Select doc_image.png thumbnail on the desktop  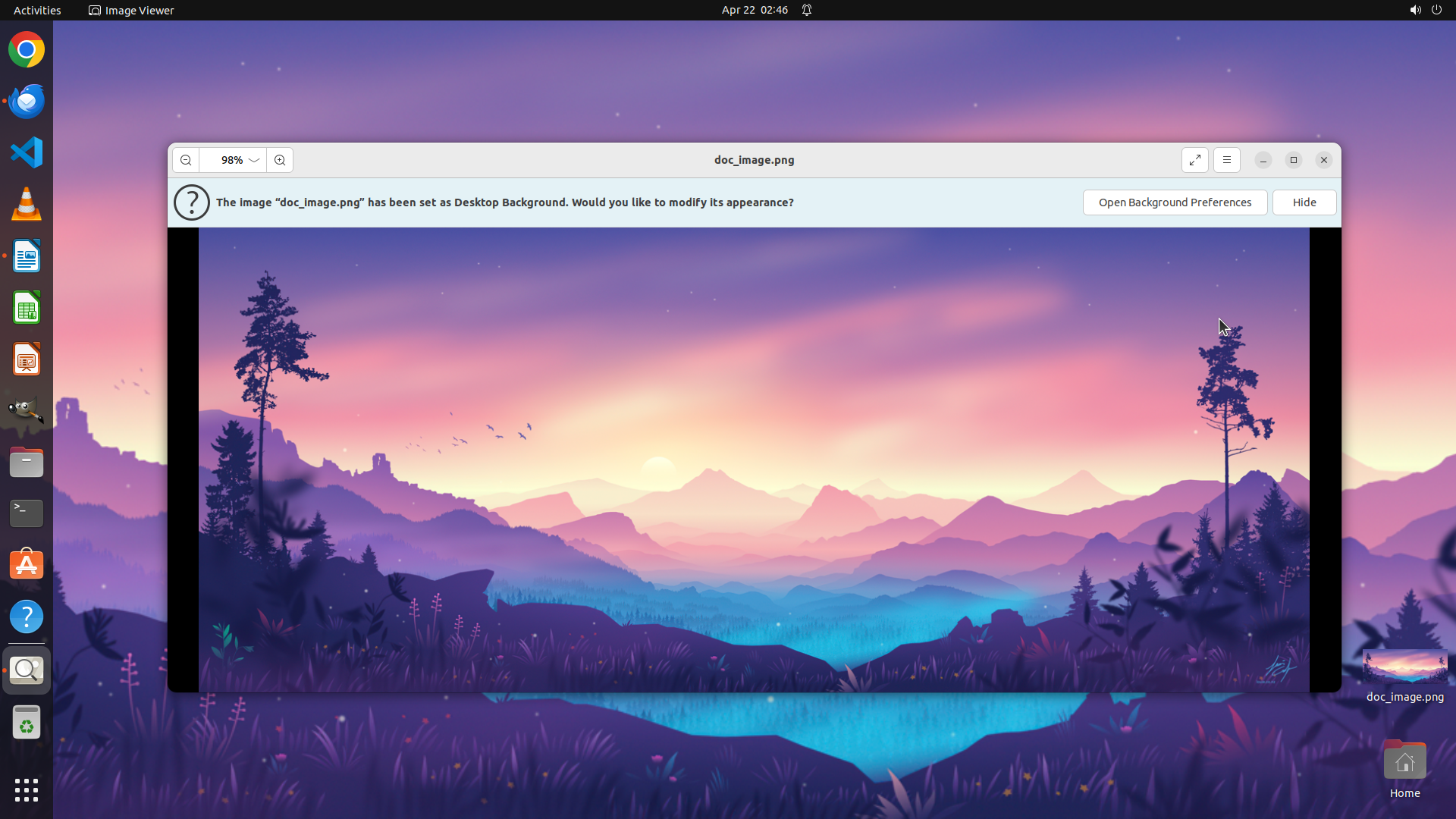pos(1404,667)
